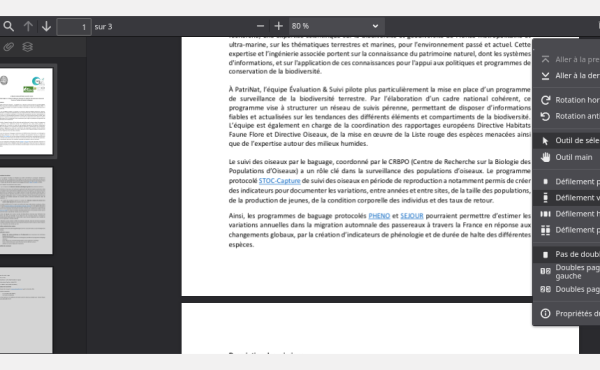This screenshot has height=370, width=600.
Task: Click the page number input field
Action: pyautogui.click(x=74, y=27)
